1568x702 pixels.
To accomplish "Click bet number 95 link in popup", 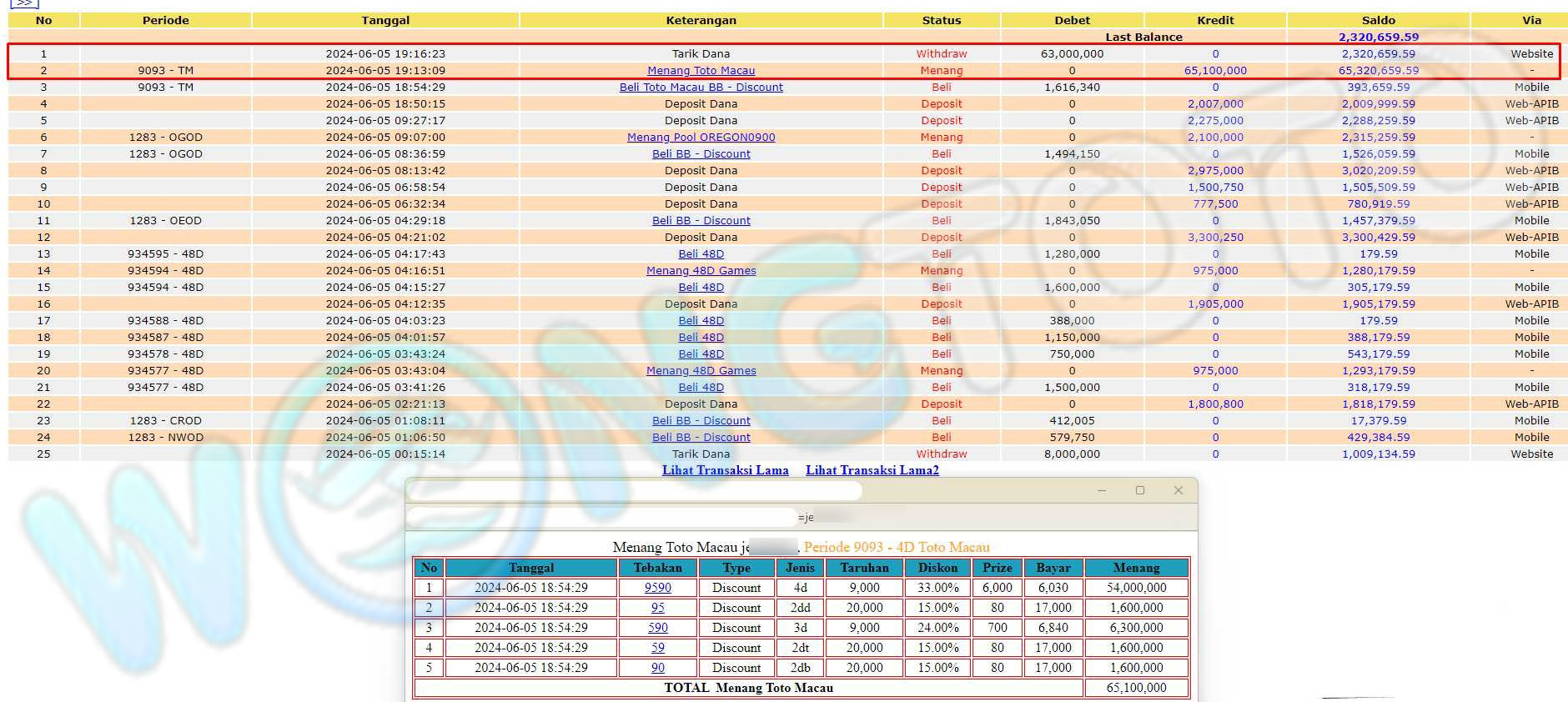I will click(x=657, y=608).
